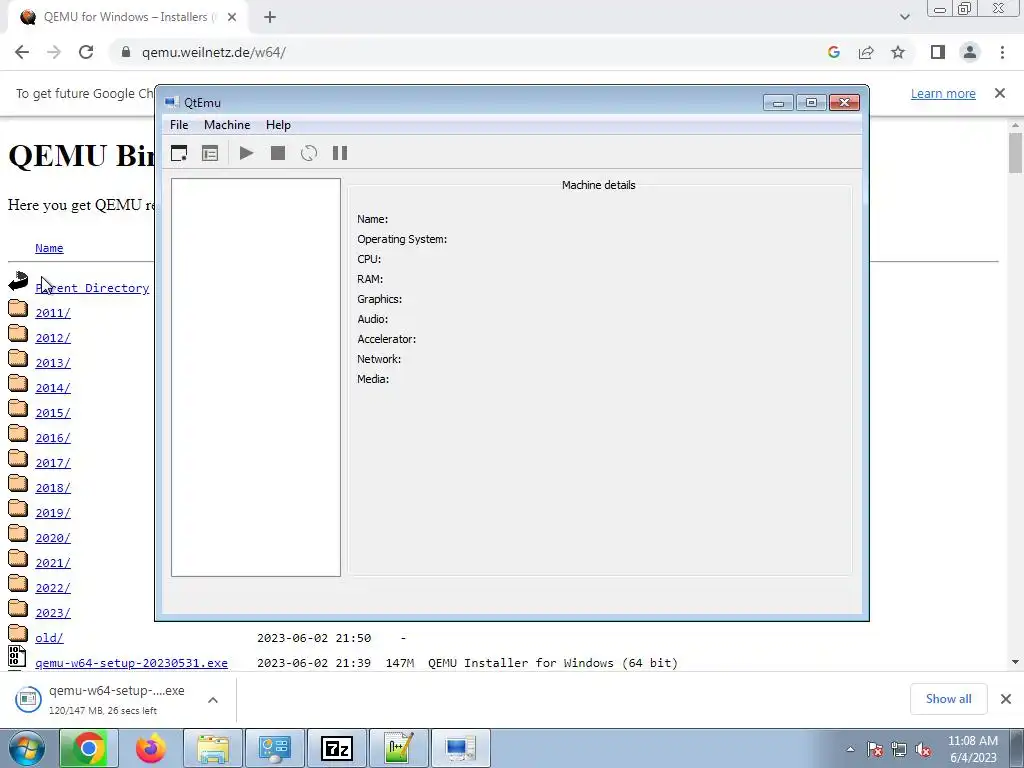The image size is (1024, 768).
Task: Open the Windows Start menu
Action: pyautogui.click(x=27, y=748)
